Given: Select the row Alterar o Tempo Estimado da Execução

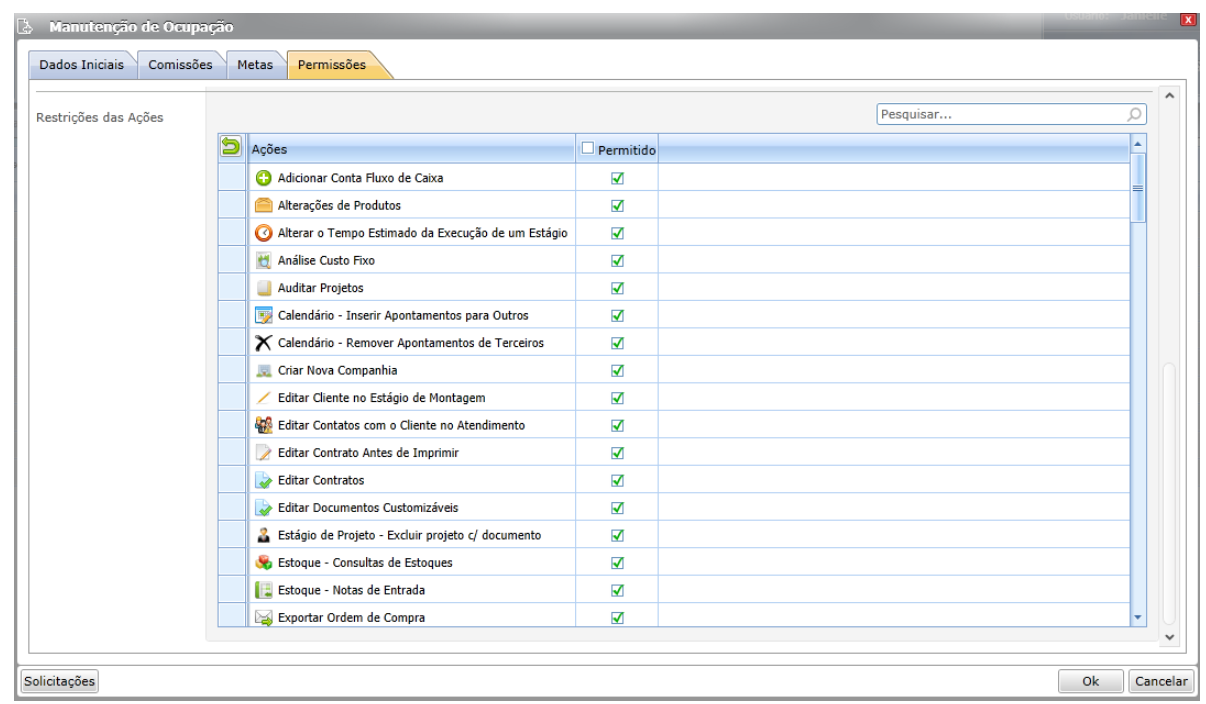Looking at the screenshot, I should 674,233.
